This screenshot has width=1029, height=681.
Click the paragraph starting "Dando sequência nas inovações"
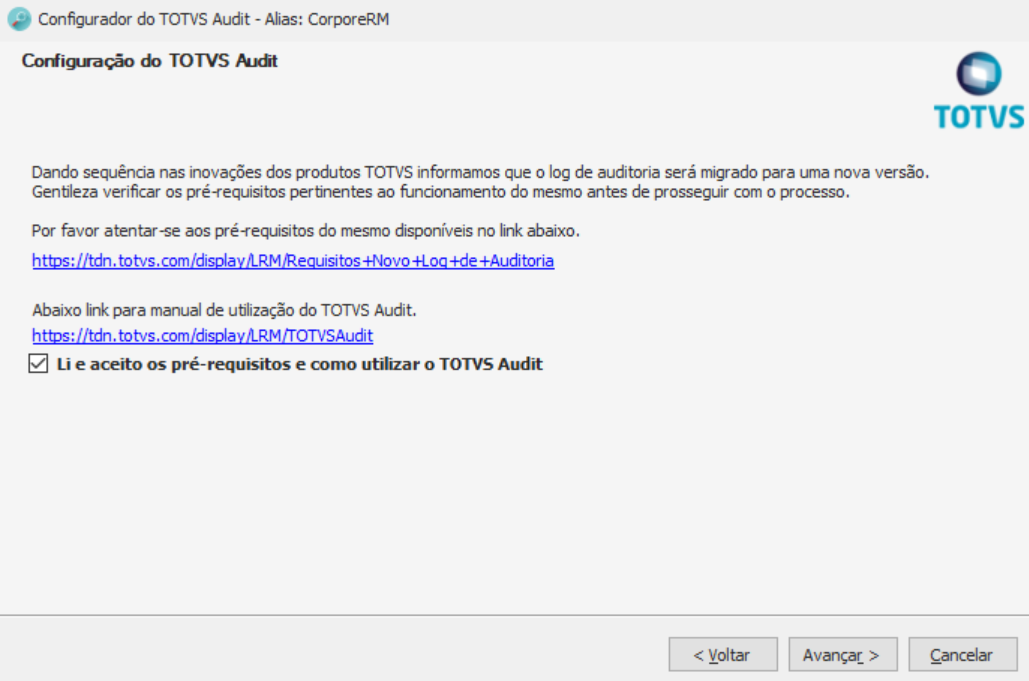click(480, 173)
